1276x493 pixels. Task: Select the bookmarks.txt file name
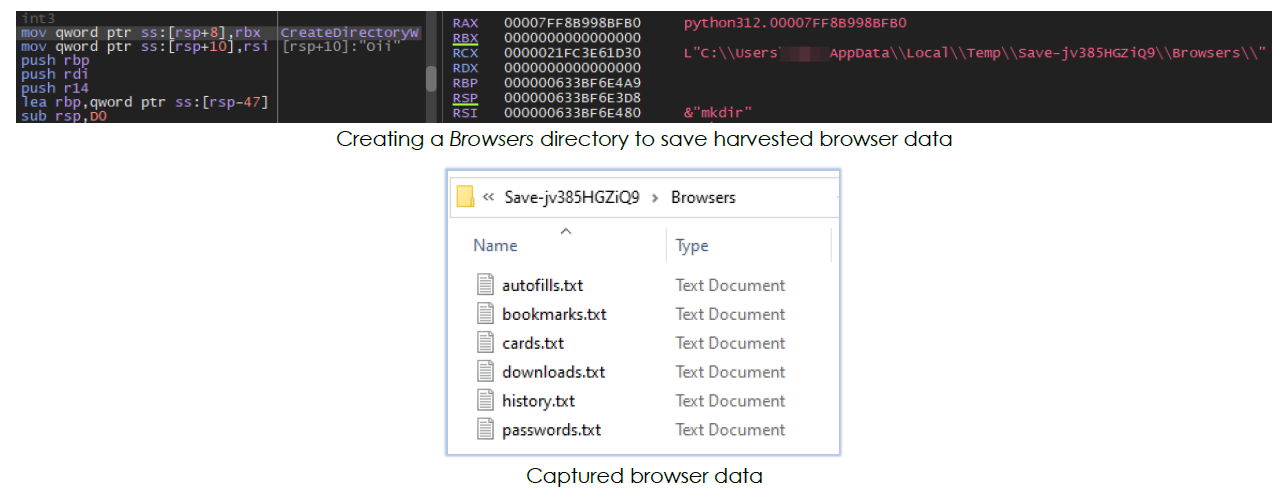coord(554,314)
